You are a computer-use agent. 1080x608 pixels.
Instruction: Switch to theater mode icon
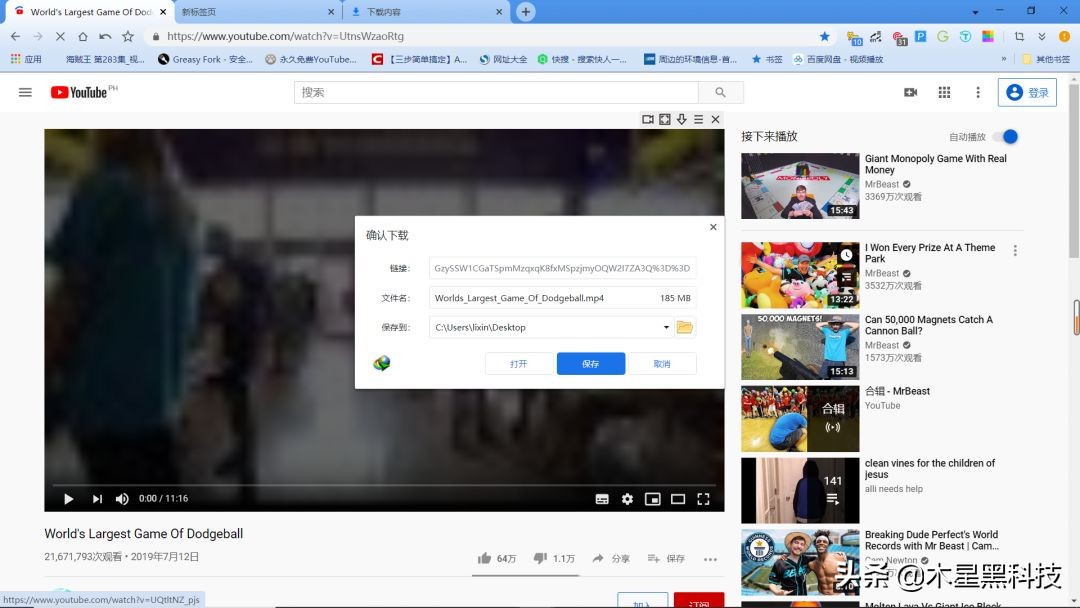(678, 498)
